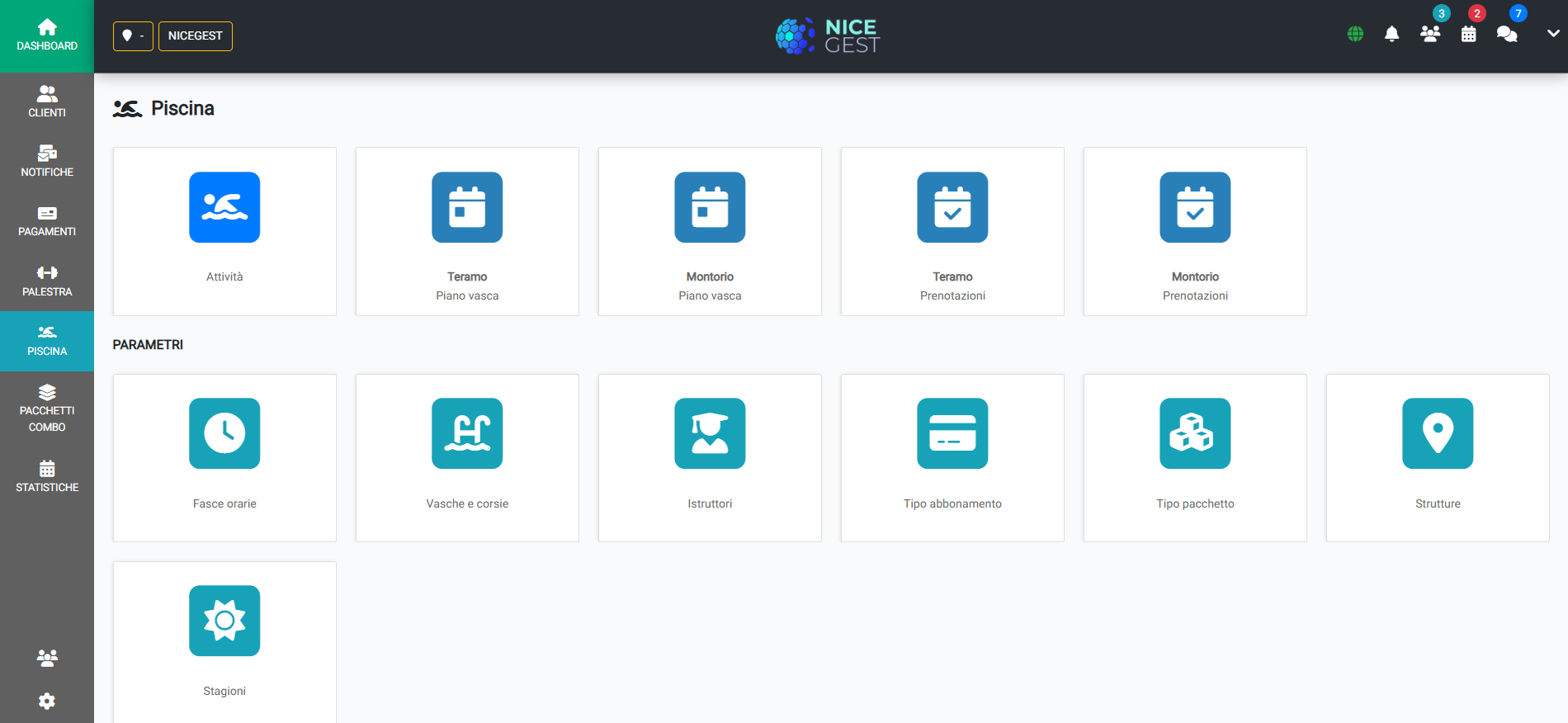Viewport: 1568px width, 723px height.
Task: Open the Istruttori graduate icon
Action: (710, 433)
